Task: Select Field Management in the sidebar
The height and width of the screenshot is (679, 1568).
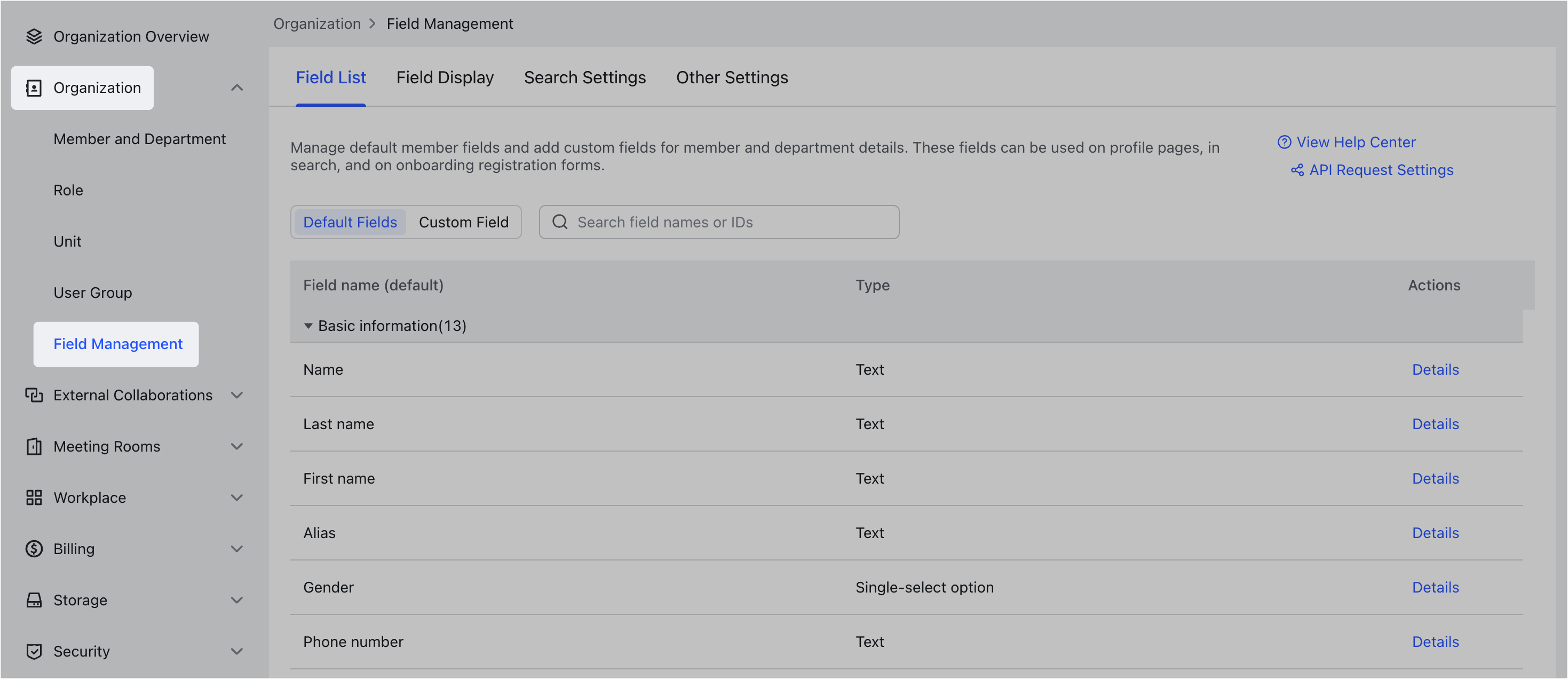Action: pos(116,344)
